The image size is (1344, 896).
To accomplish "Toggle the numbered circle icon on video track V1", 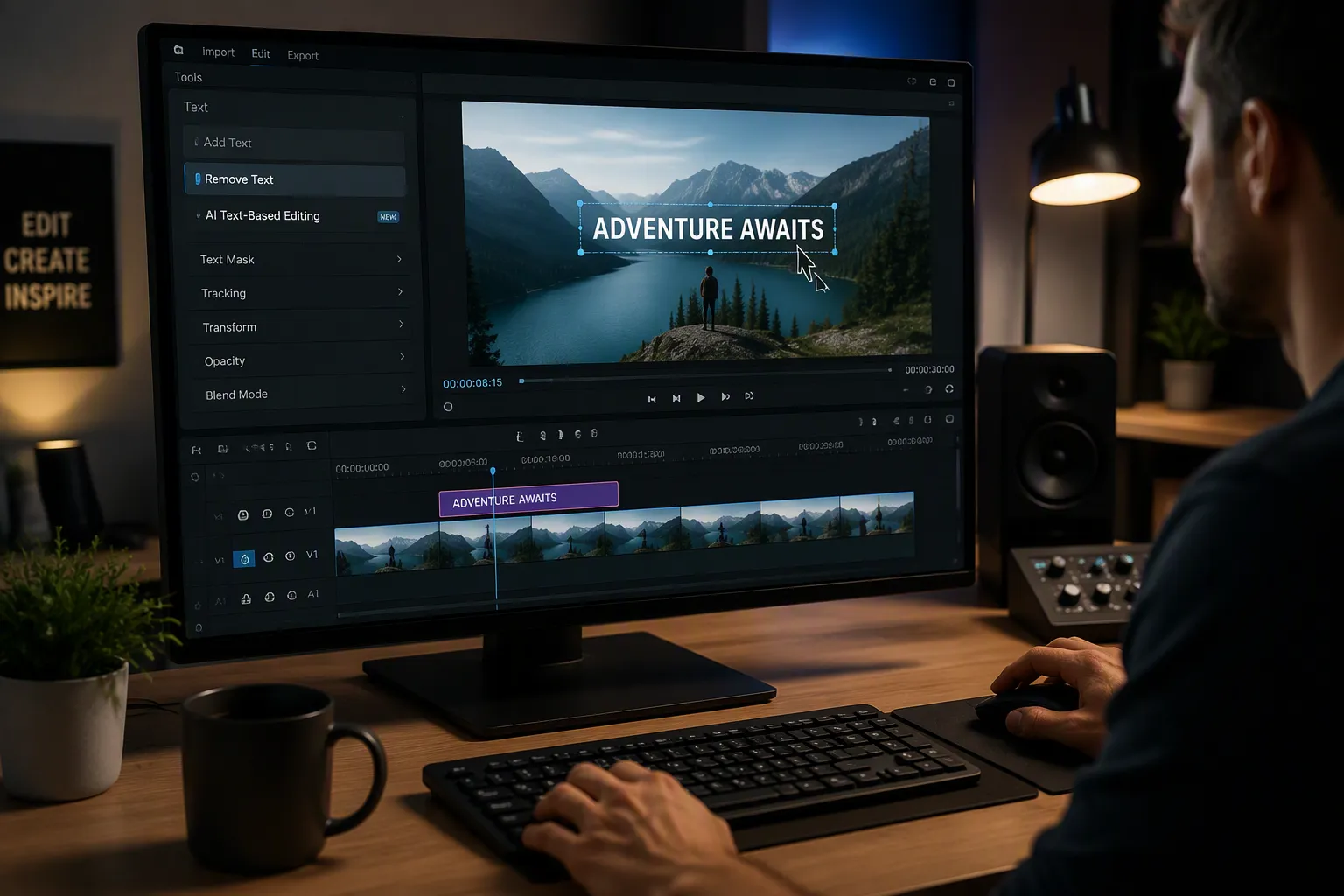I will pyautogui.click(x=290, y=556).
